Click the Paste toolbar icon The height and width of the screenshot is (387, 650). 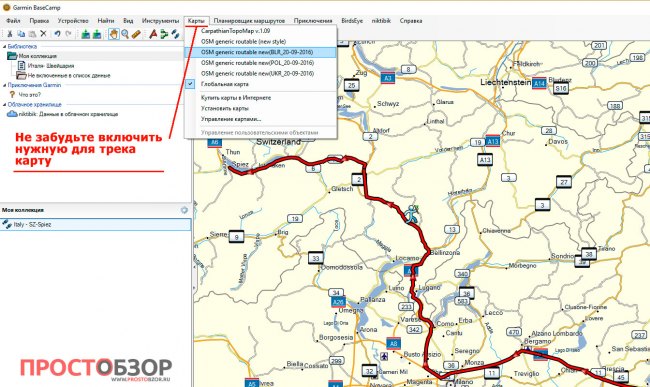click(x=32, y=34)
